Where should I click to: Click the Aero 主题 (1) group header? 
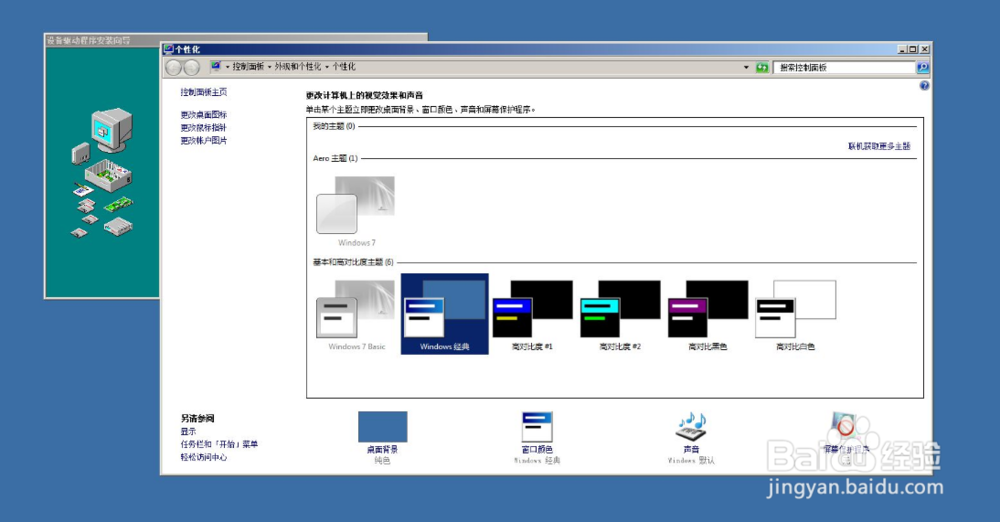pyautogui.click(x=335, y=158)
